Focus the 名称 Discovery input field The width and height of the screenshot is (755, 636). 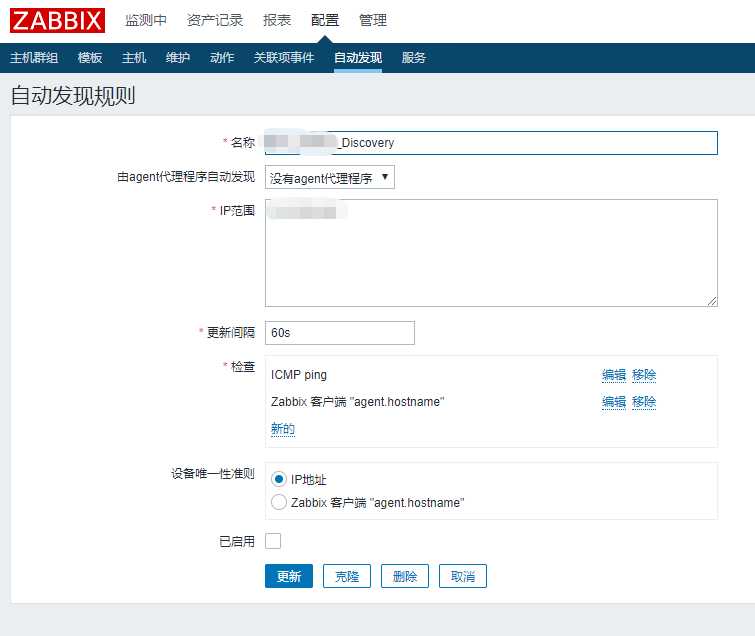point(491,143)
